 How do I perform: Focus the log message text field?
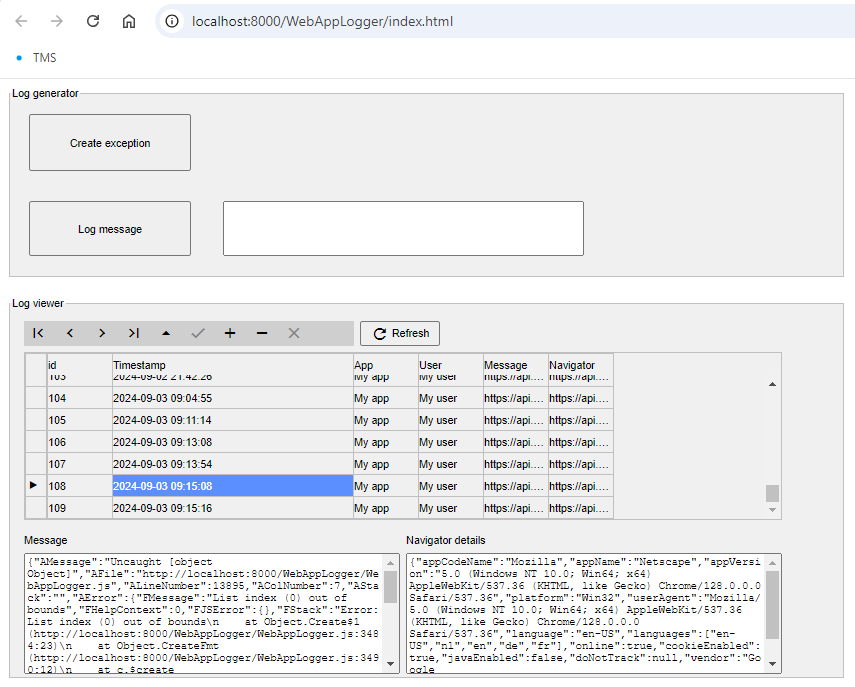[x=404, y=228]
